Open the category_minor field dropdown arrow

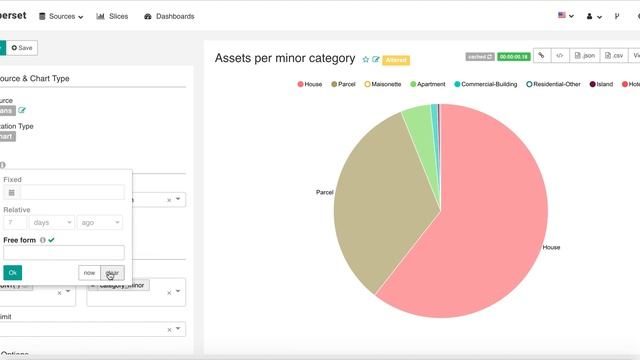point(178,291)
